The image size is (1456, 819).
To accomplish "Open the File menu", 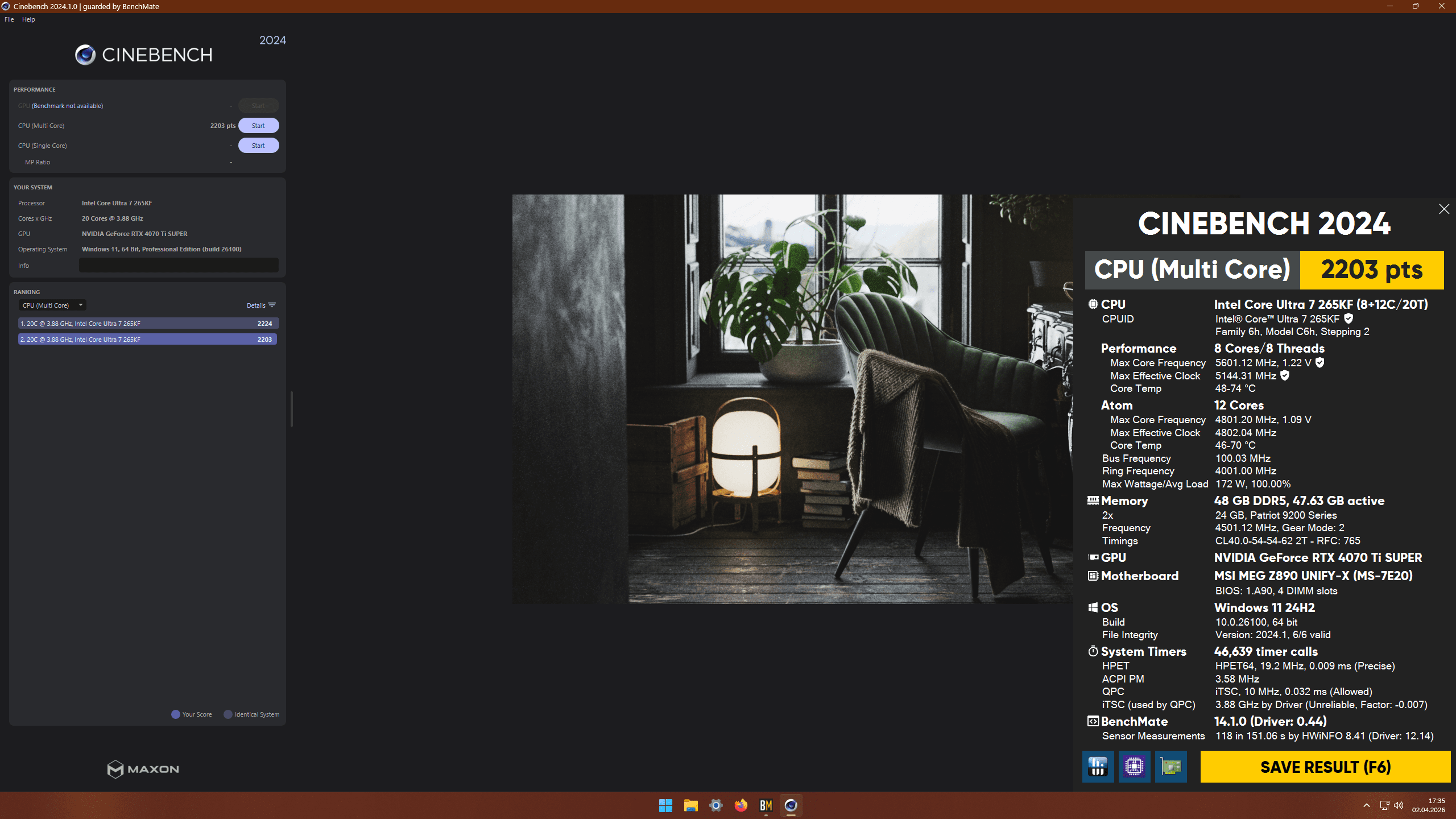I will 9,19.
